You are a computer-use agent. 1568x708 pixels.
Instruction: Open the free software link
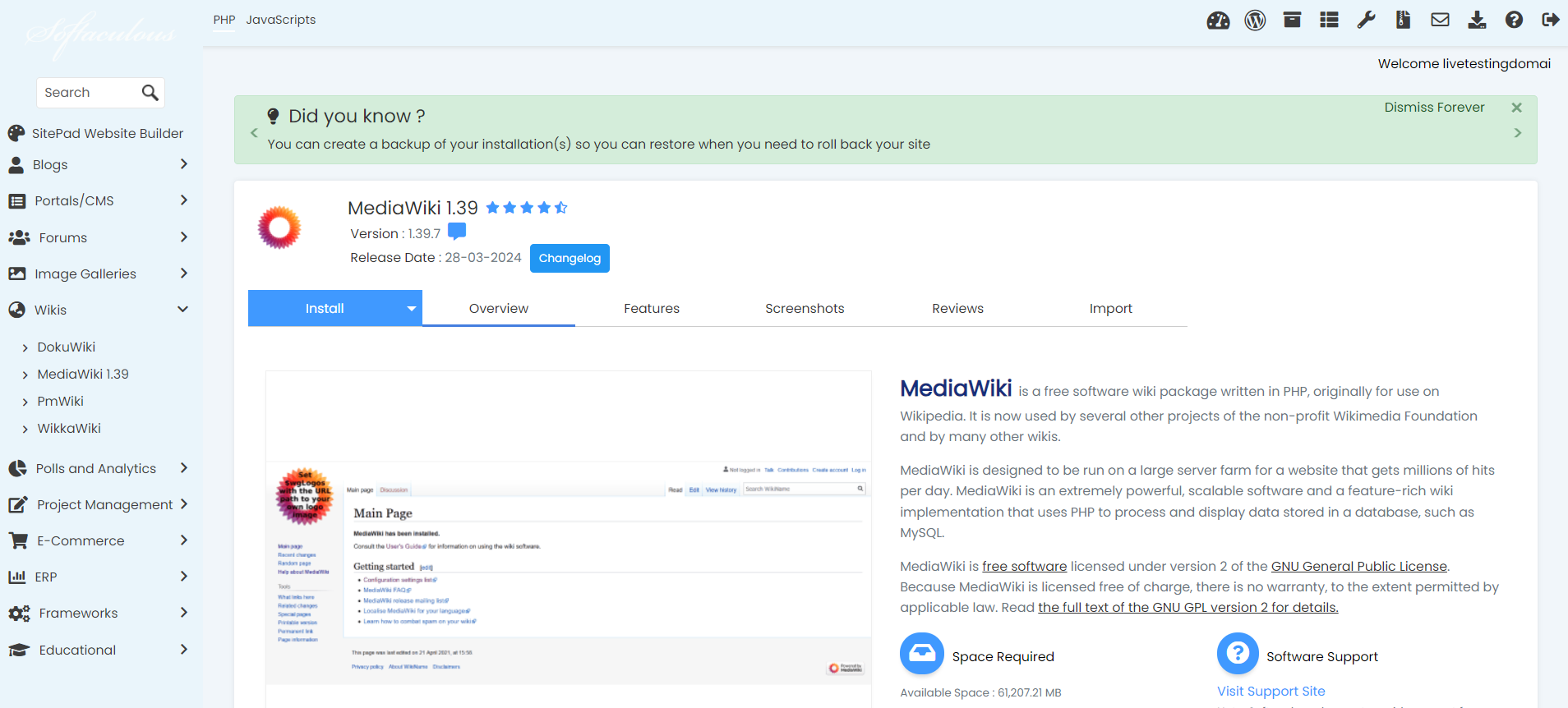pos(1024,567)
